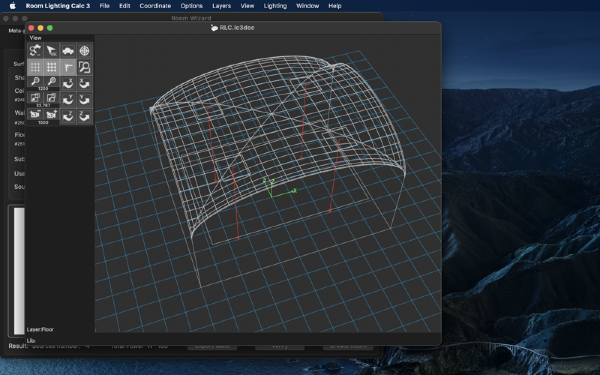
Task: Click the Room Wizard window title bar
Action: click(191, 18)
